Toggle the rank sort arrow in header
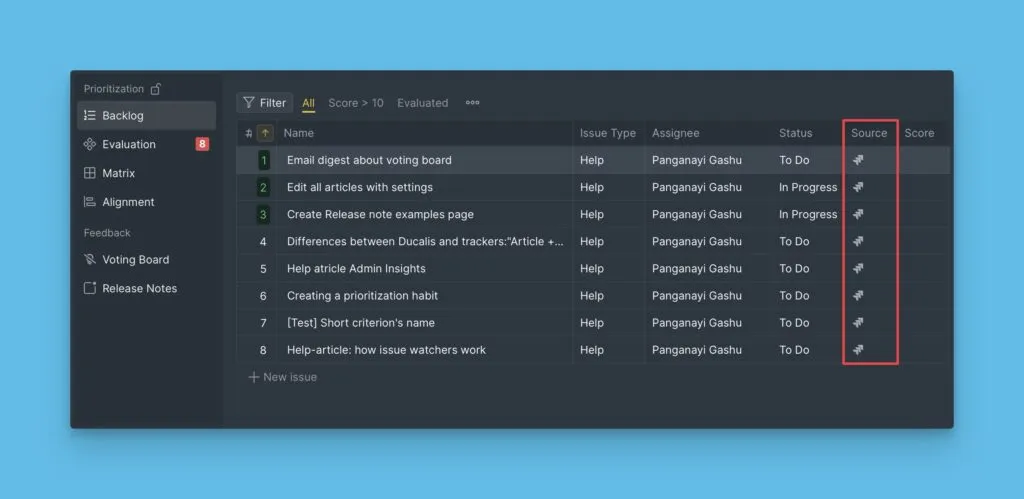 coord(265,133)
